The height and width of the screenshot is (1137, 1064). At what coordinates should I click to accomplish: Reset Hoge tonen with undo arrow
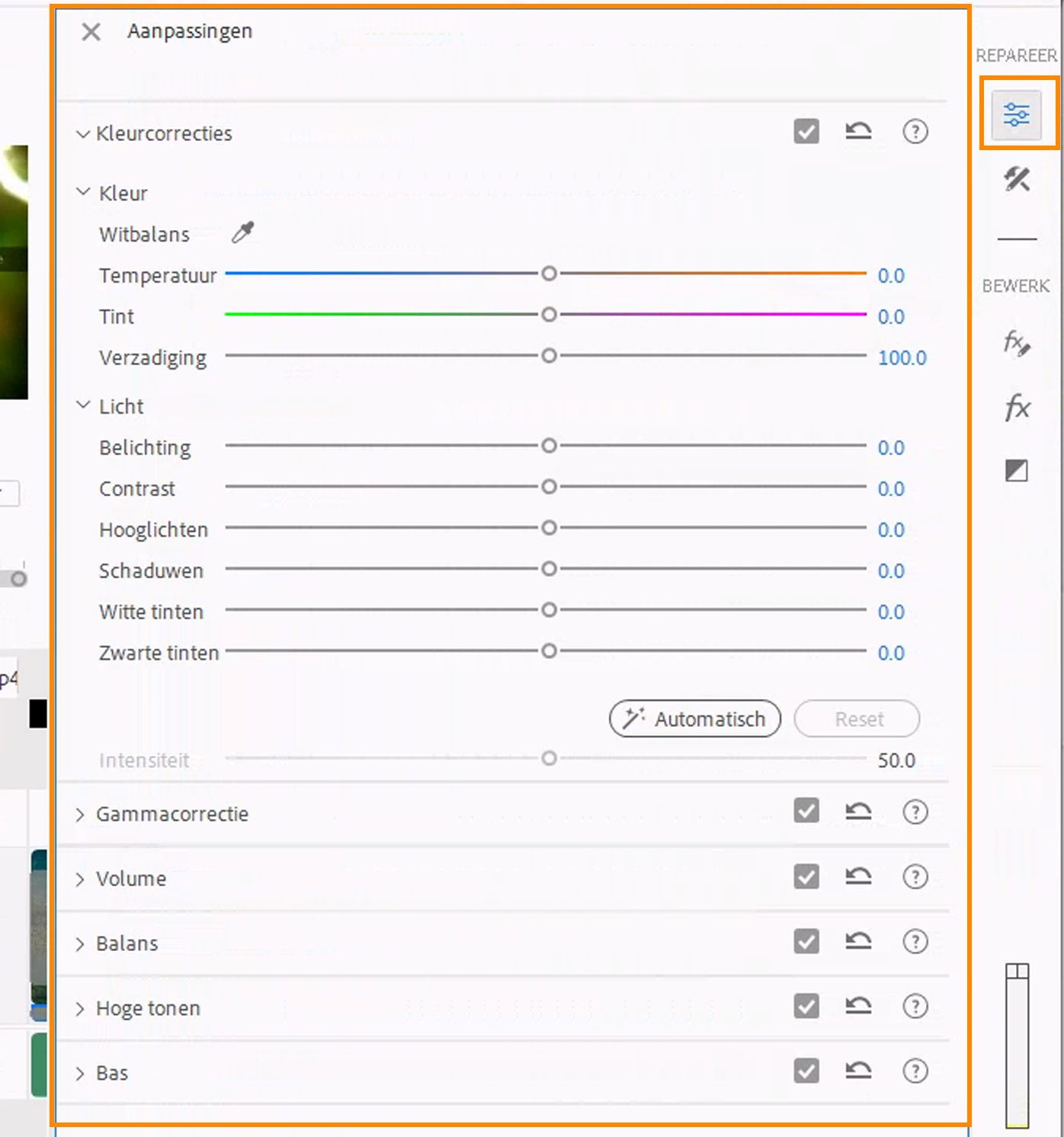point(858,1006)
